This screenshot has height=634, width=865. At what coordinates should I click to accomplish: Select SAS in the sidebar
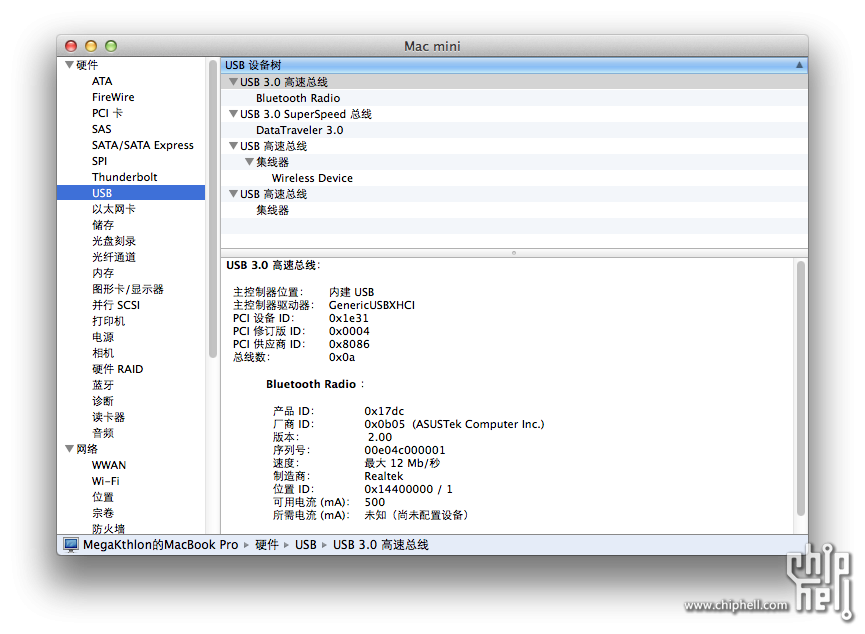coord(102,129)
